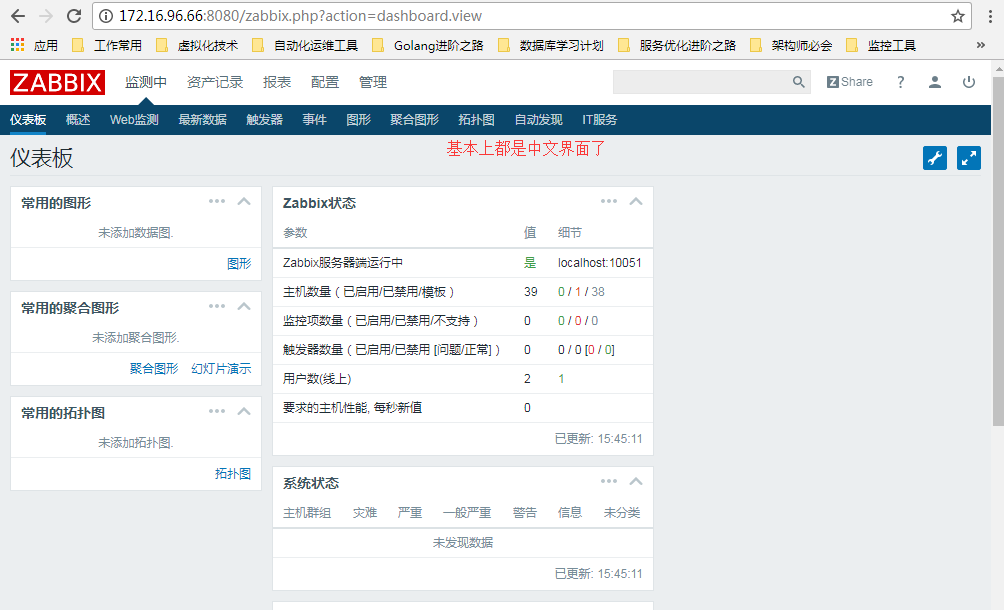Image resolution: width=1004 pixels, height=610 pixels.
Task: Follow the 聚合图形 link in favorites widget
Action: tap(154, 369)
